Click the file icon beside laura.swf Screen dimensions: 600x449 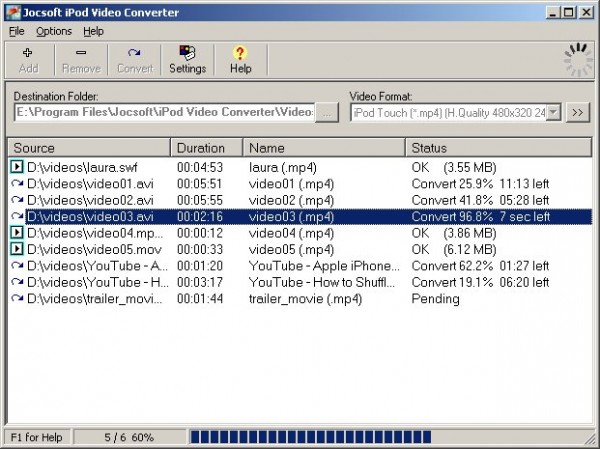[17, 166]
